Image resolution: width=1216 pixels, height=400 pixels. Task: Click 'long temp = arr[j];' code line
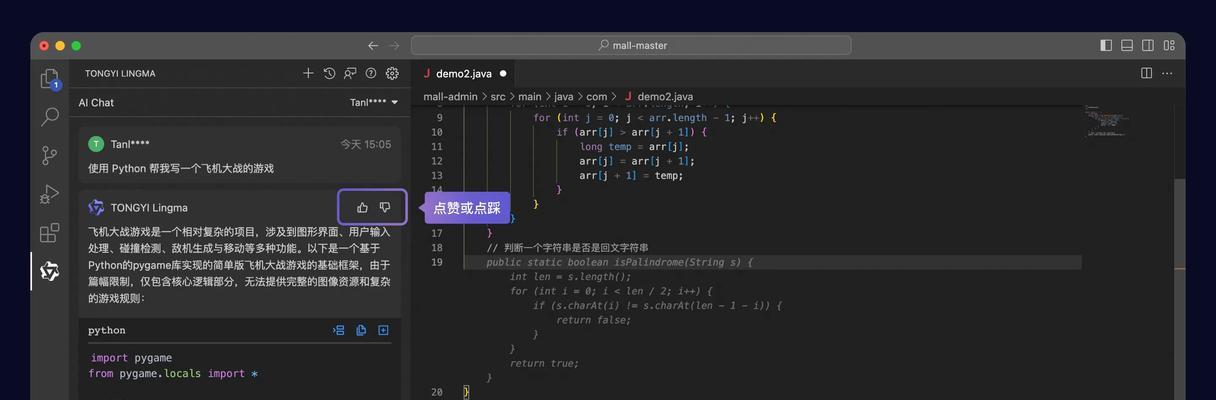634,146
